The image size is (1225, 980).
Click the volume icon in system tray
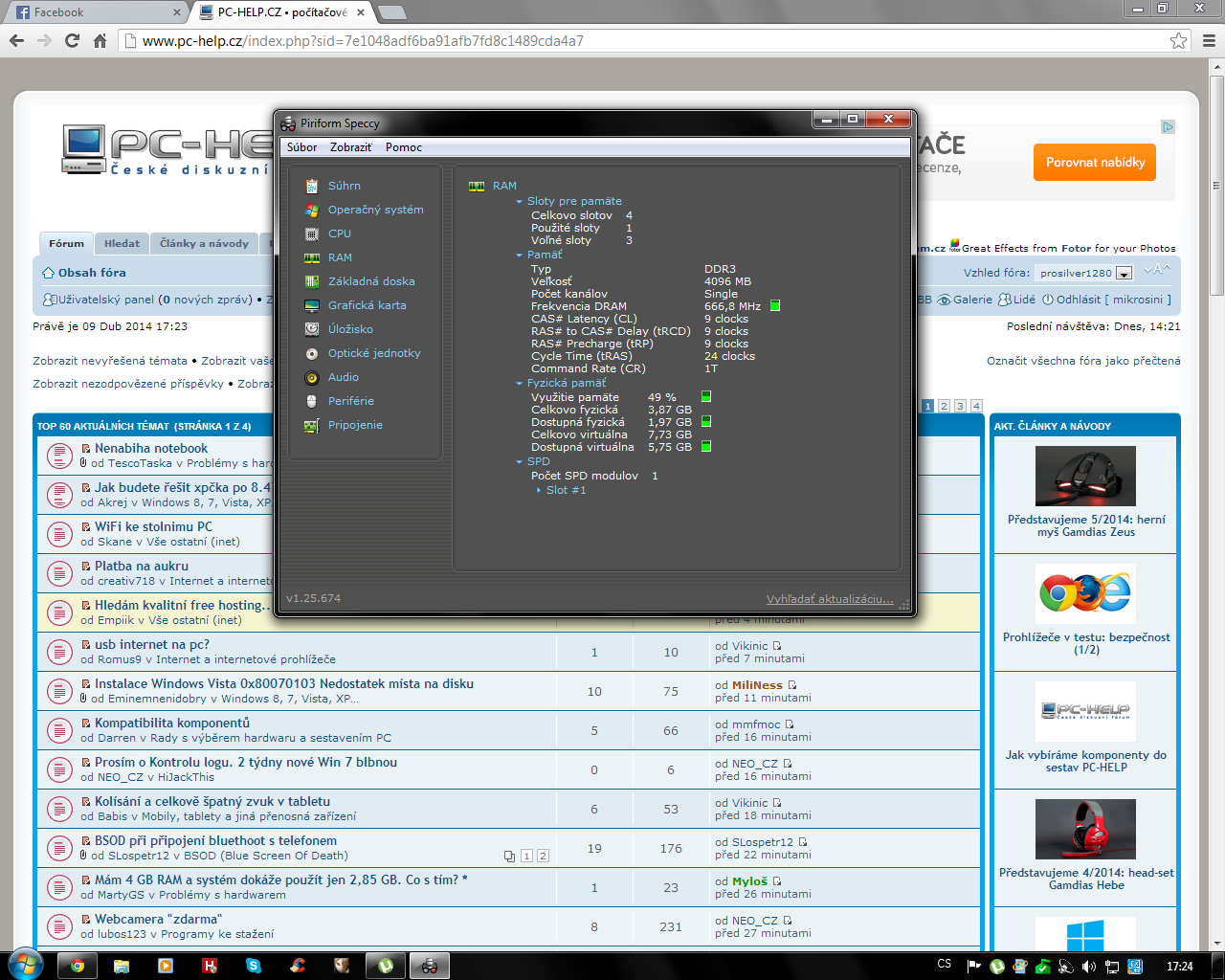1088,967
